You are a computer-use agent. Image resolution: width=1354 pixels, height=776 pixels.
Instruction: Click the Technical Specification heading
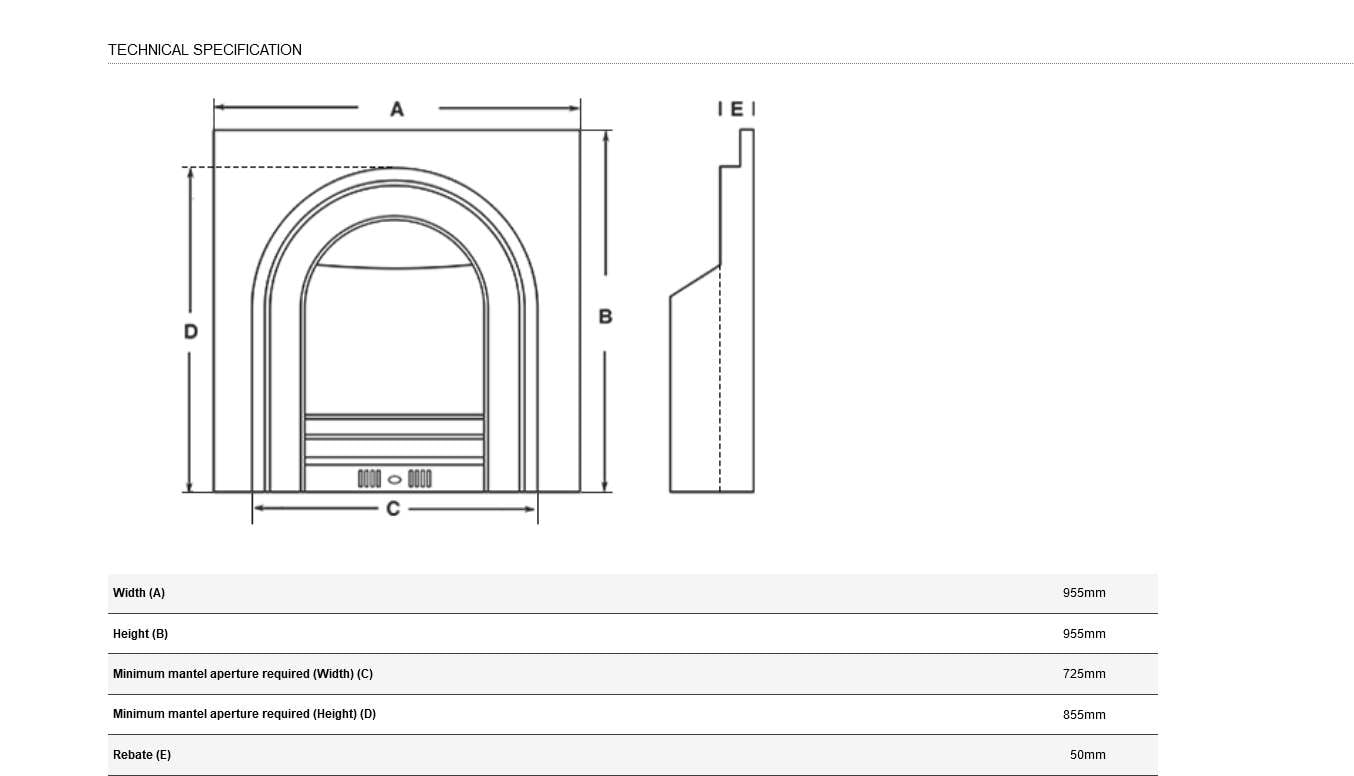tap(205, 50)
